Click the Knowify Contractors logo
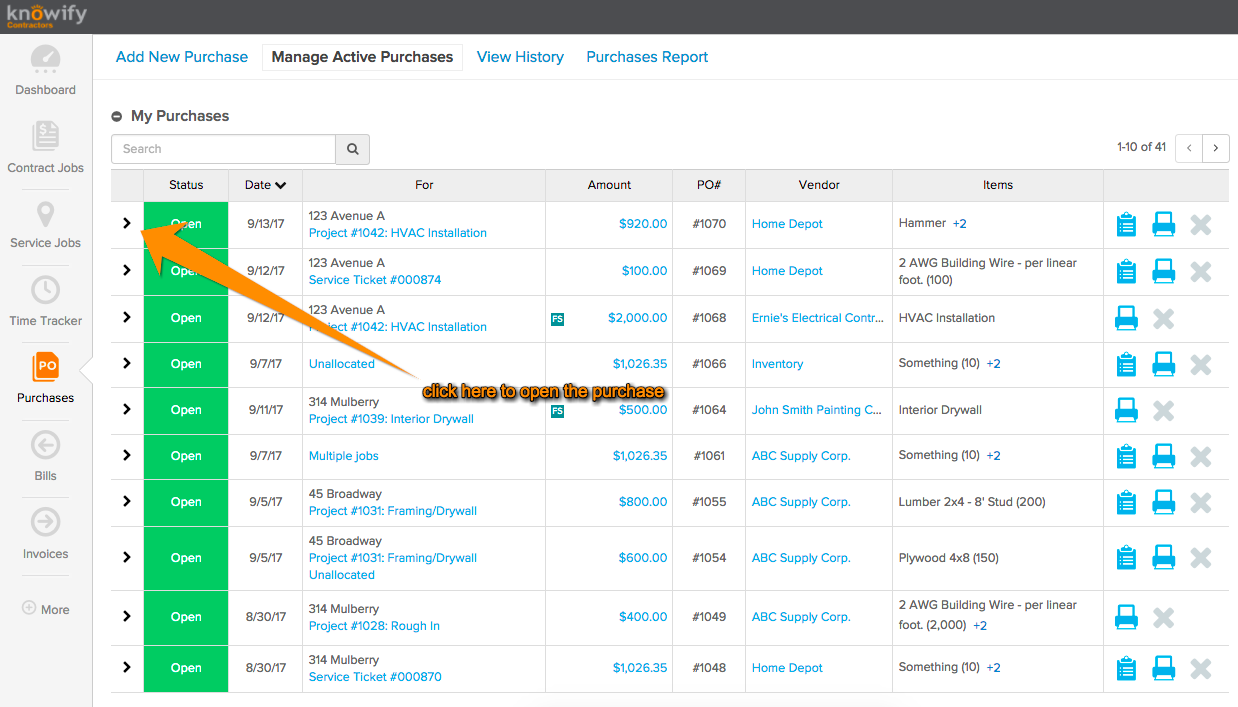The width and height of the screenshot is (1238, 707). [x=46, y=16]
